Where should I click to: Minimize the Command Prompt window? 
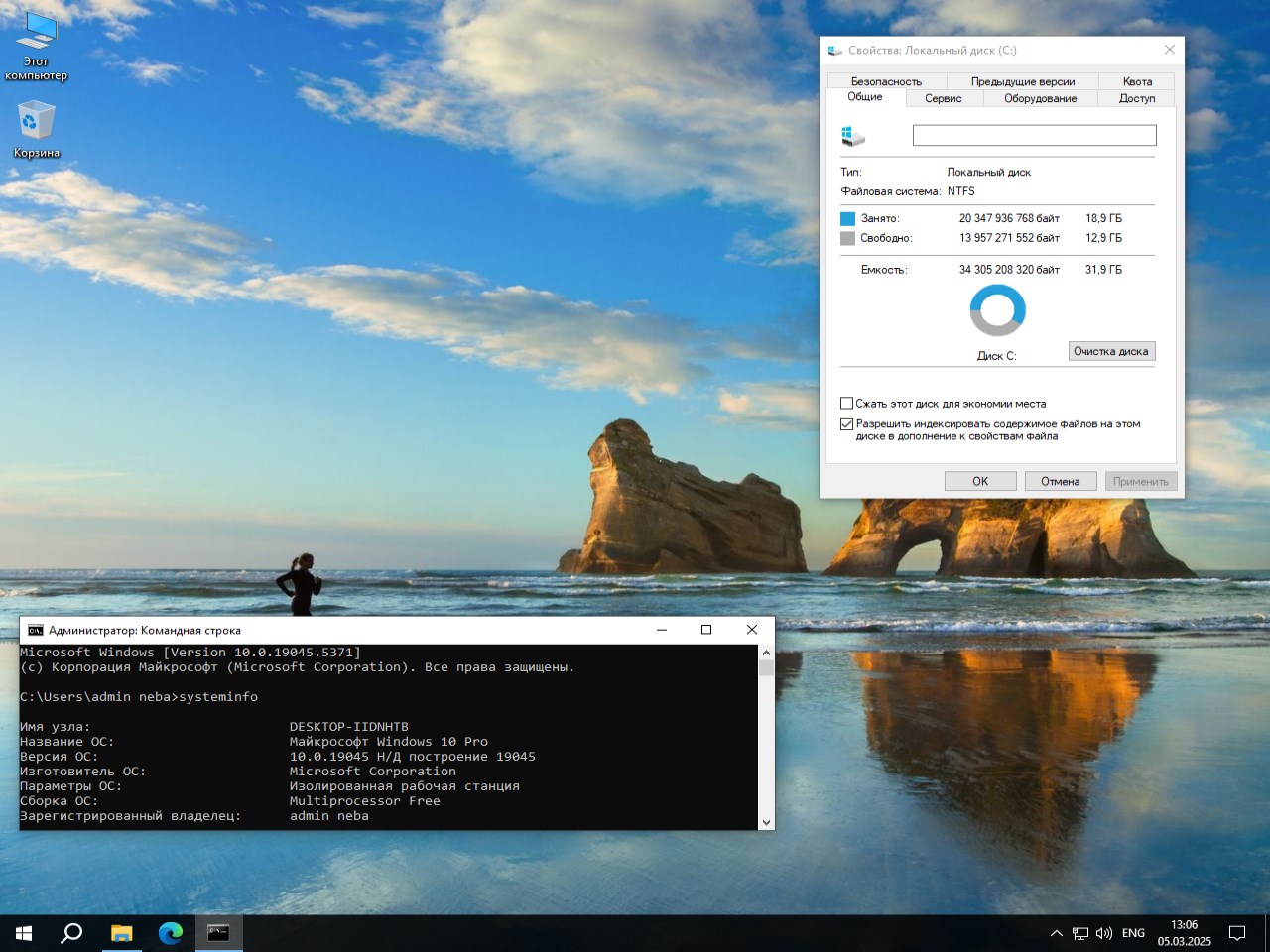662,630
